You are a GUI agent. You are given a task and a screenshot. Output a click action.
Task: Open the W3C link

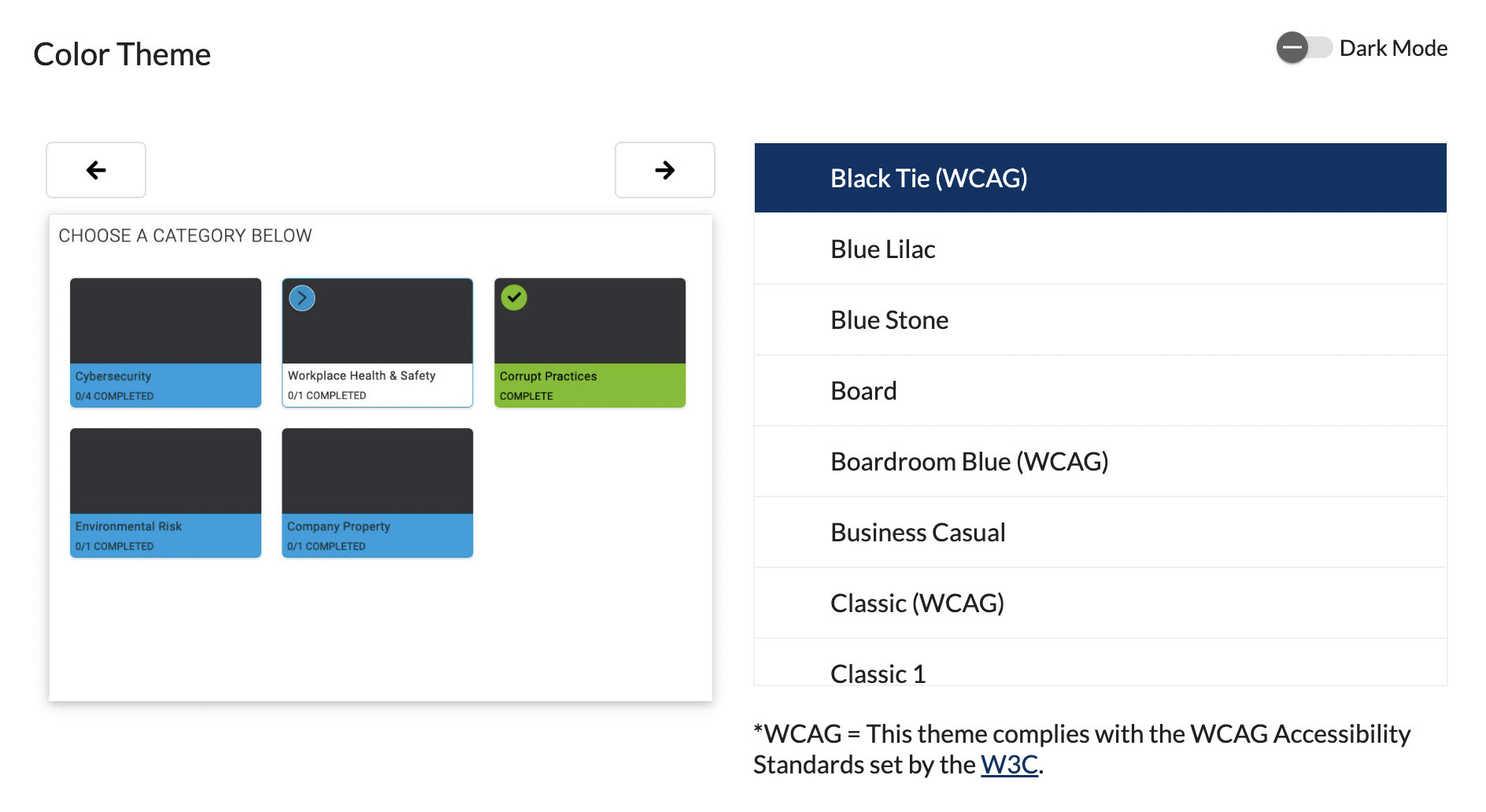pos(1009,765)
